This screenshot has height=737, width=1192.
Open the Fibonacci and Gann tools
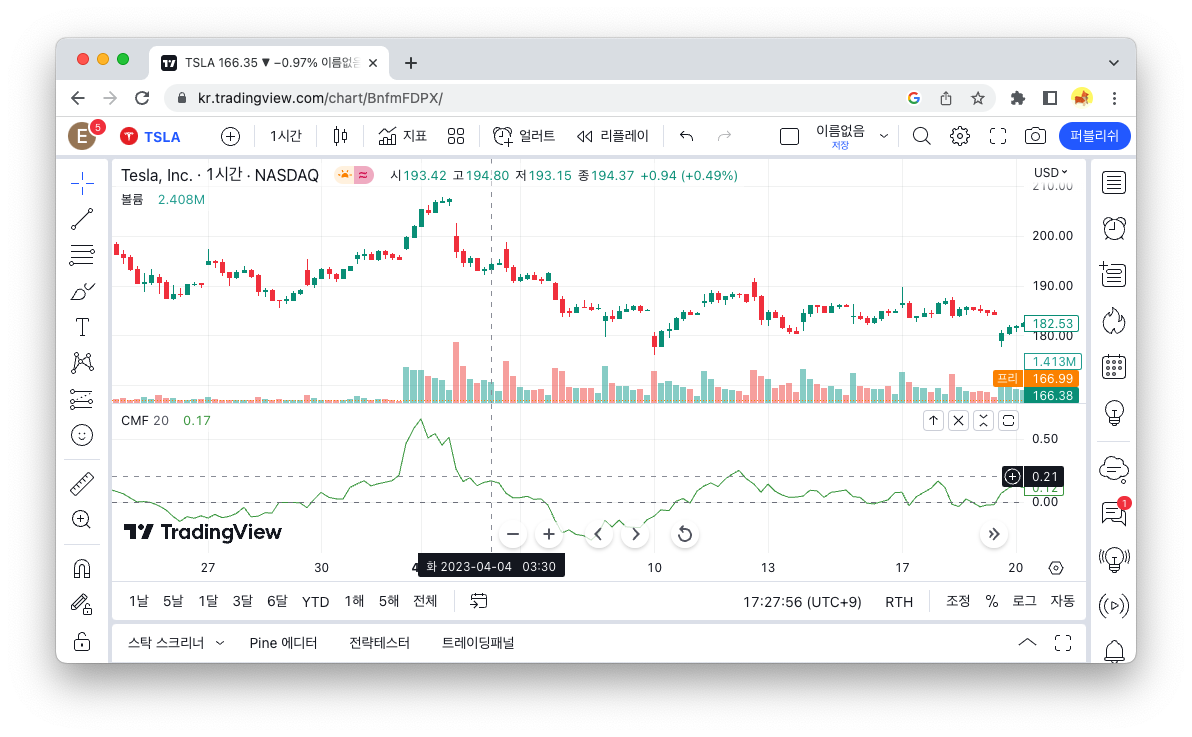(82, 255)
